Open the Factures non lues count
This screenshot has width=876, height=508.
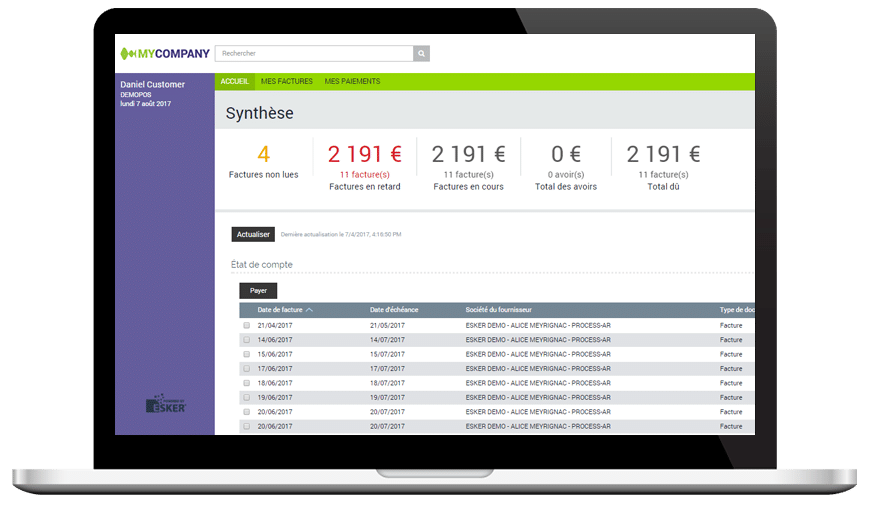pyautogui.click(x=264, y=154)
